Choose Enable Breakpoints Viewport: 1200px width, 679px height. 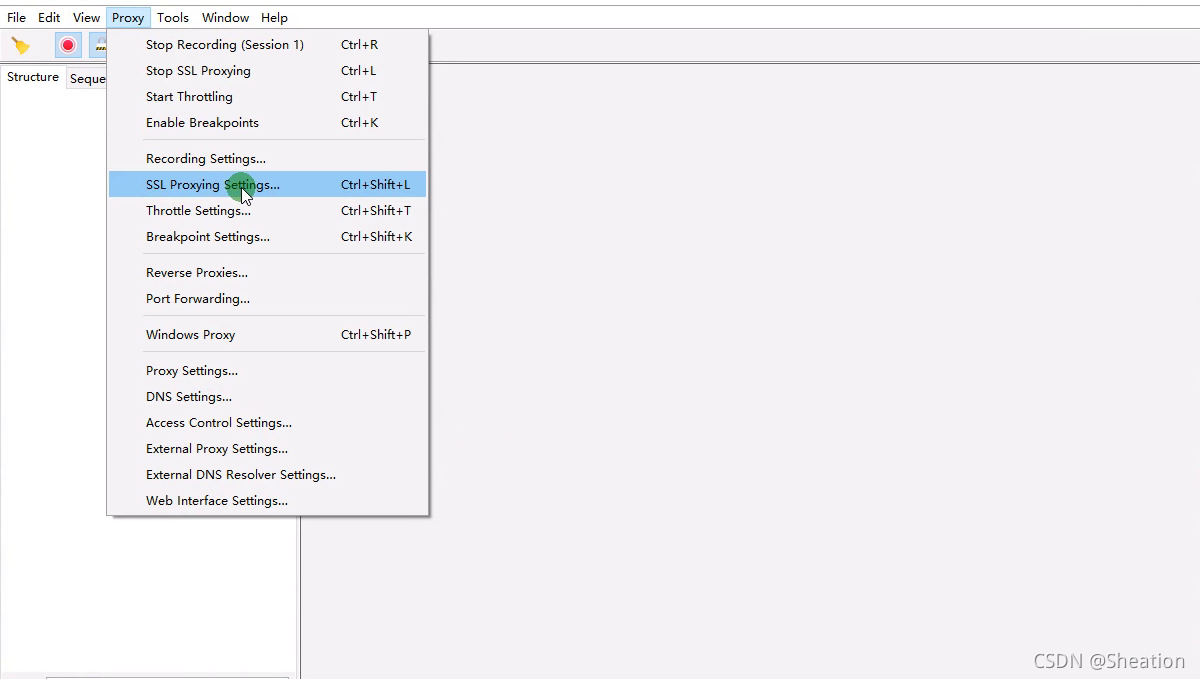click(x=268, y=123)
